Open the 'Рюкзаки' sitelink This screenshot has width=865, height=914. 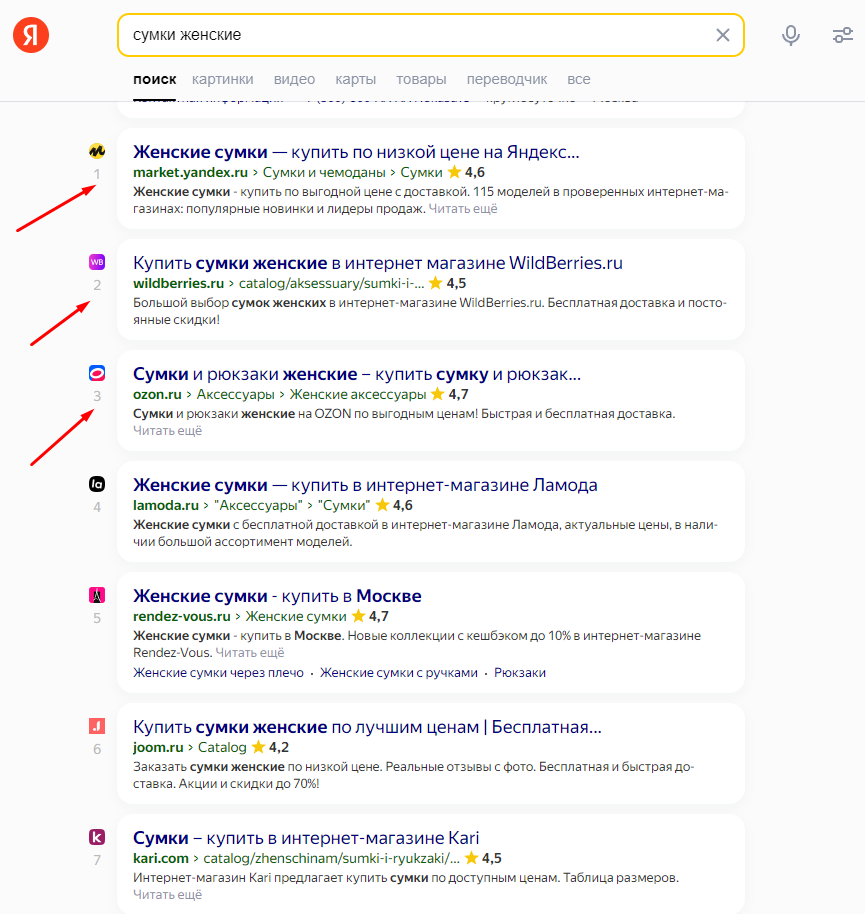click(520, 672)
